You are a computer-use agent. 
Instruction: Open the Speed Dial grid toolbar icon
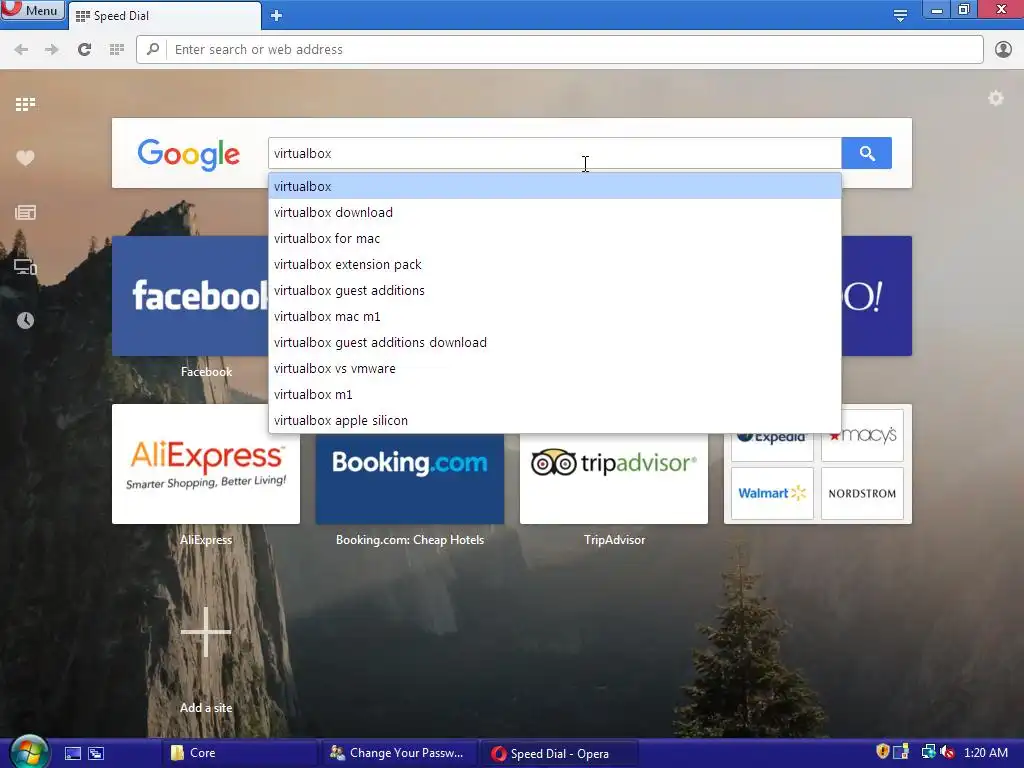tap(117, 50)
